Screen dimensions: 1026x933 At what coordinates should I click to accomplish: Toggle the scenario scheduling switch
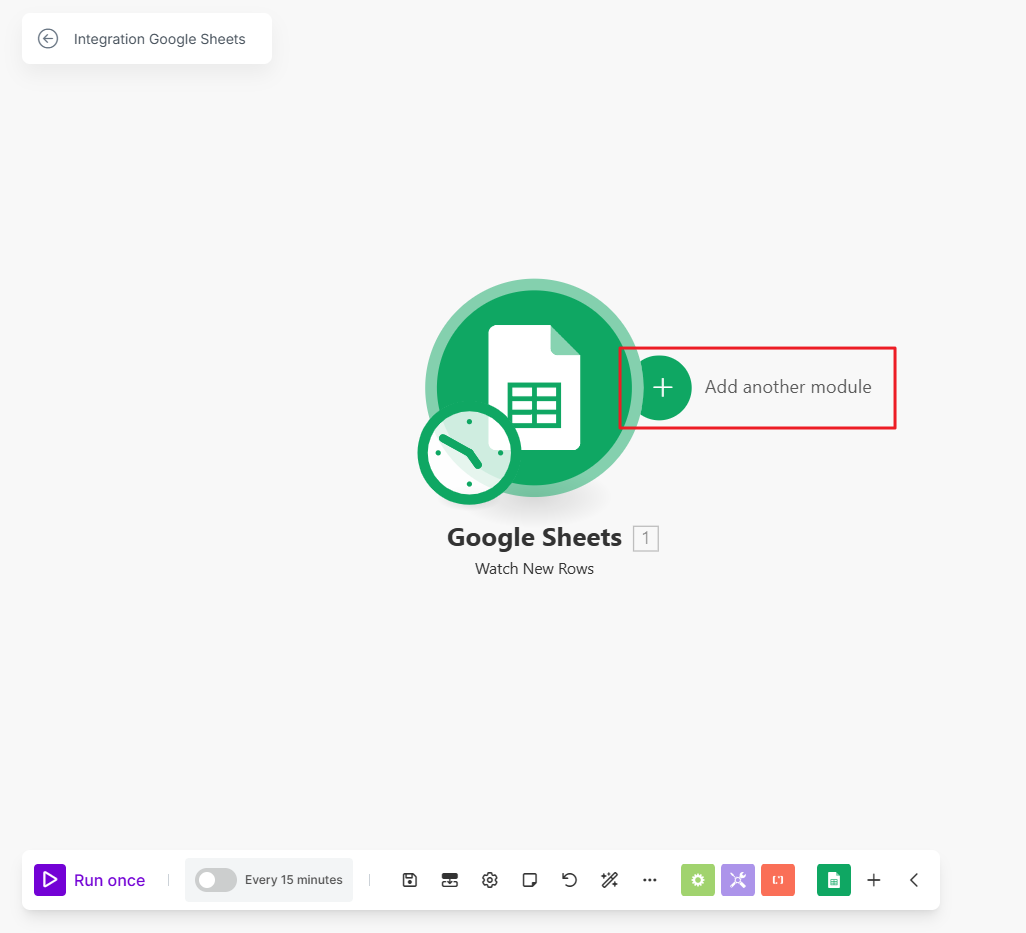tap(216, 880)
